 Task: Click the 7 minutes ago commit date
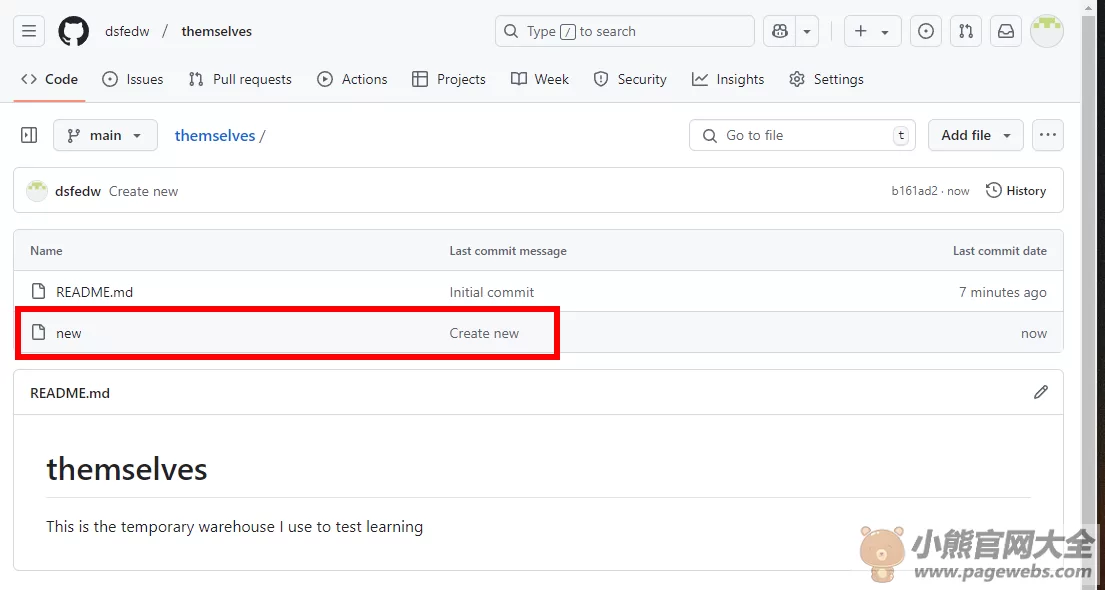1002,292
